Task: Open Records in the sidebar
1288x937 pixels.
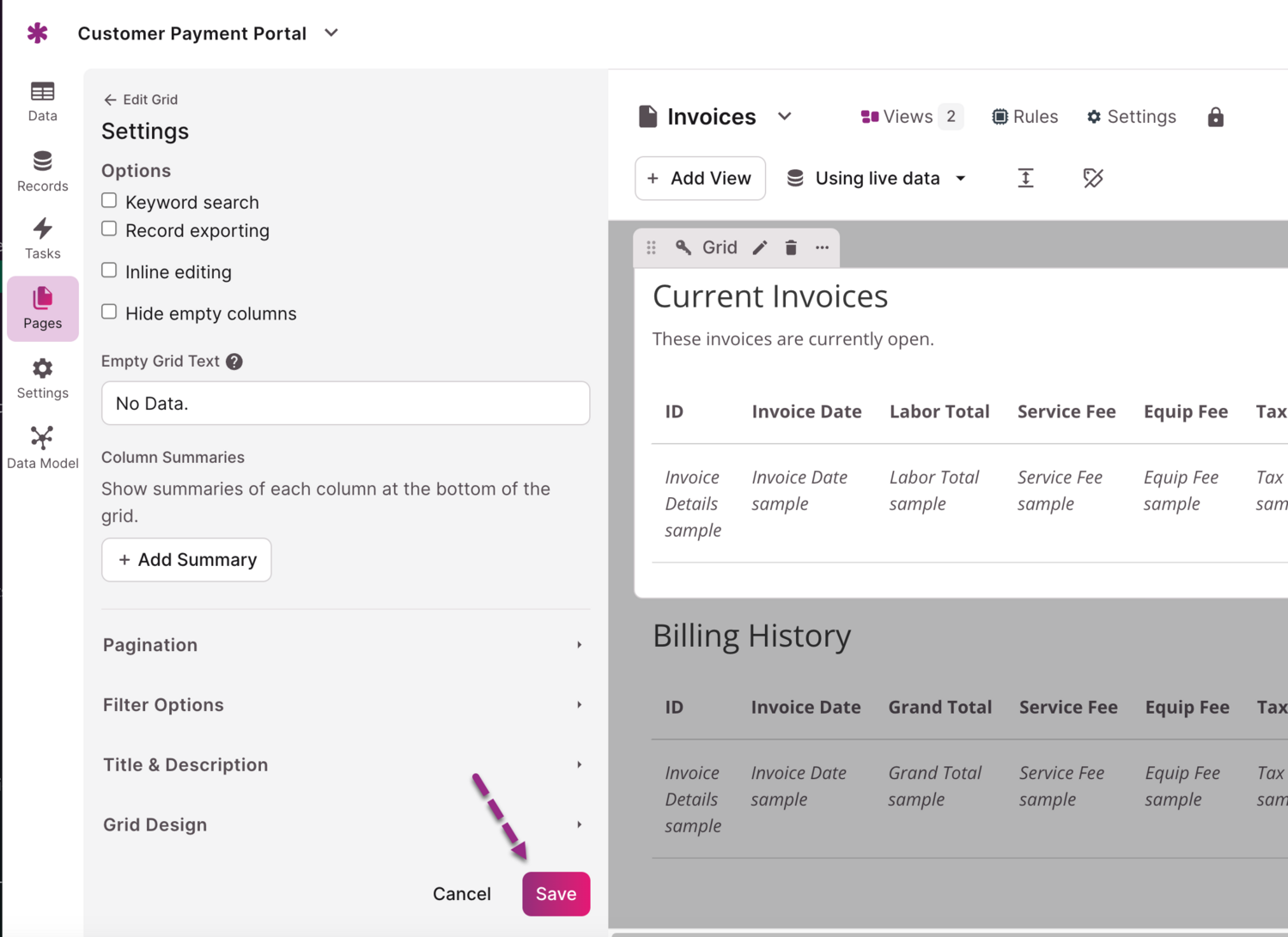Action: (x=42, y=171)
